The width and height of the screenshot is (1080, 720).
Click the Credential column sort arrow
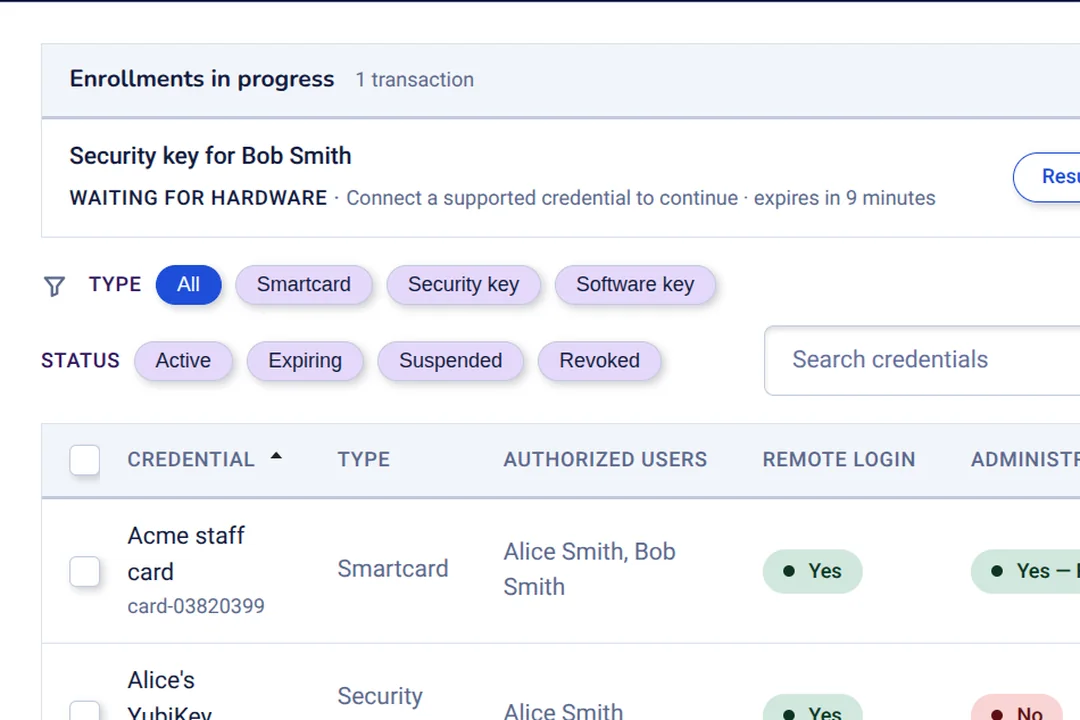pyautogui.click(x=276, y=456)
